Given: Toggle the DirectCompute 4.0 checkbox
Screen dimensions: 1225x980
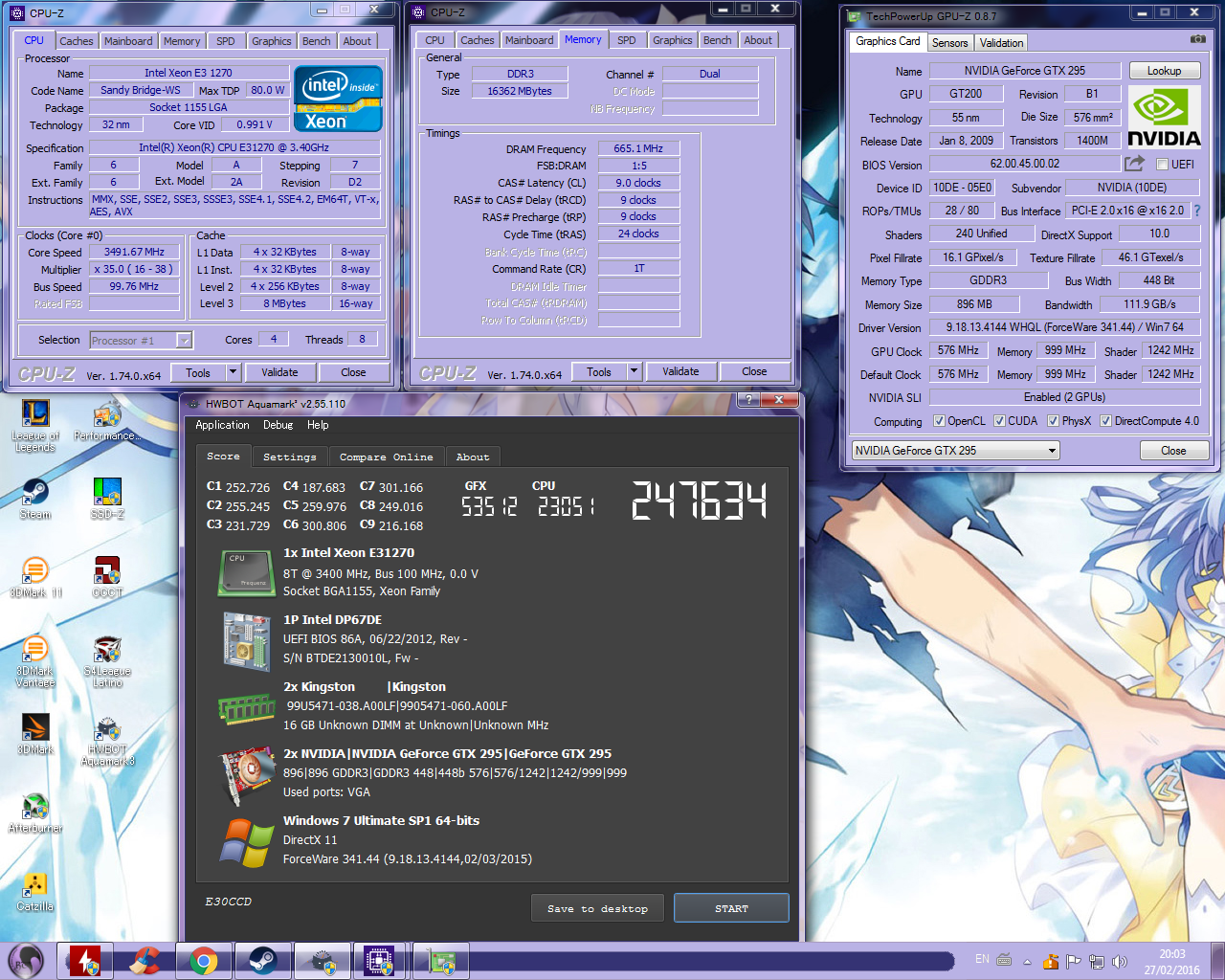Looking at the screenshot, I should pyautogui.click(x=1105, y=421).
